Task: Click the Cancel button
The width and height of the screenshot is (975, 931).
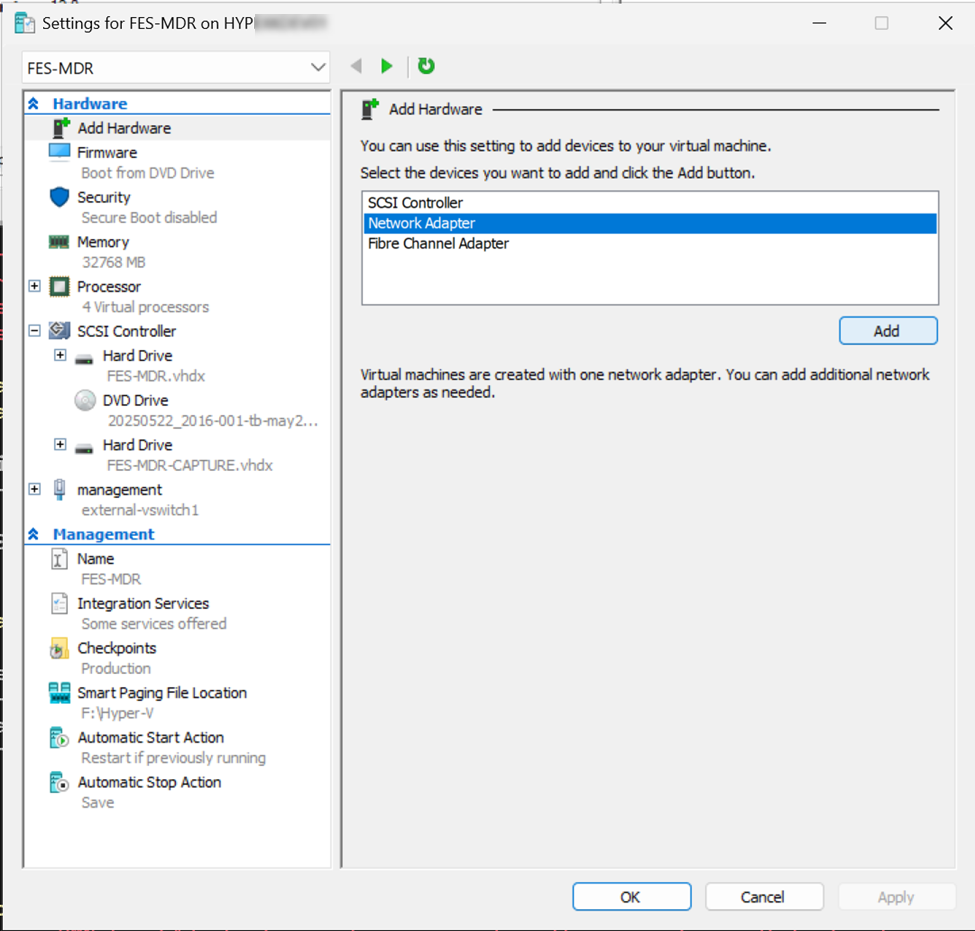Action: (x=764, y=897)
